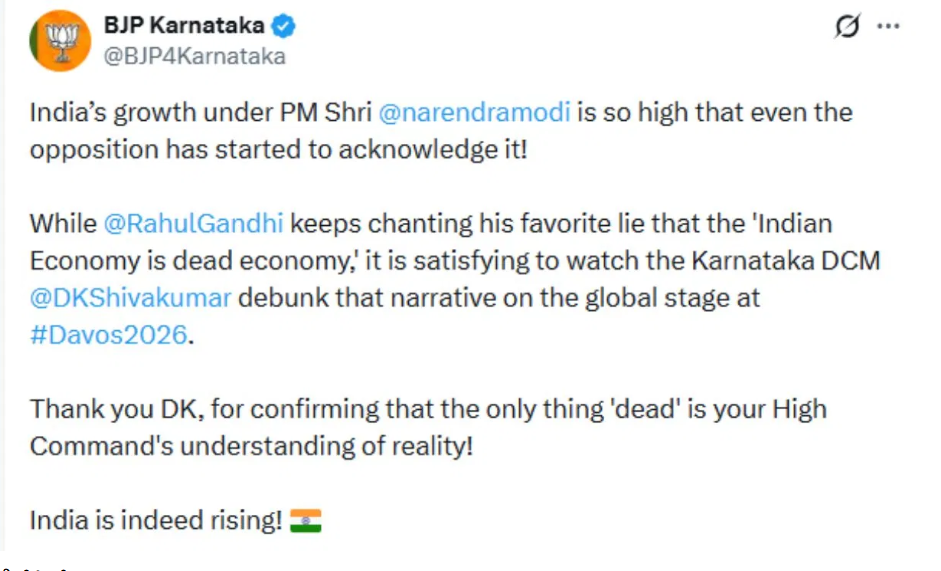Image resolution: width=941 pixels, height=571 pixels.
Task: Go to the @RahulGandhi profile mention
Action: click(192, 222)
